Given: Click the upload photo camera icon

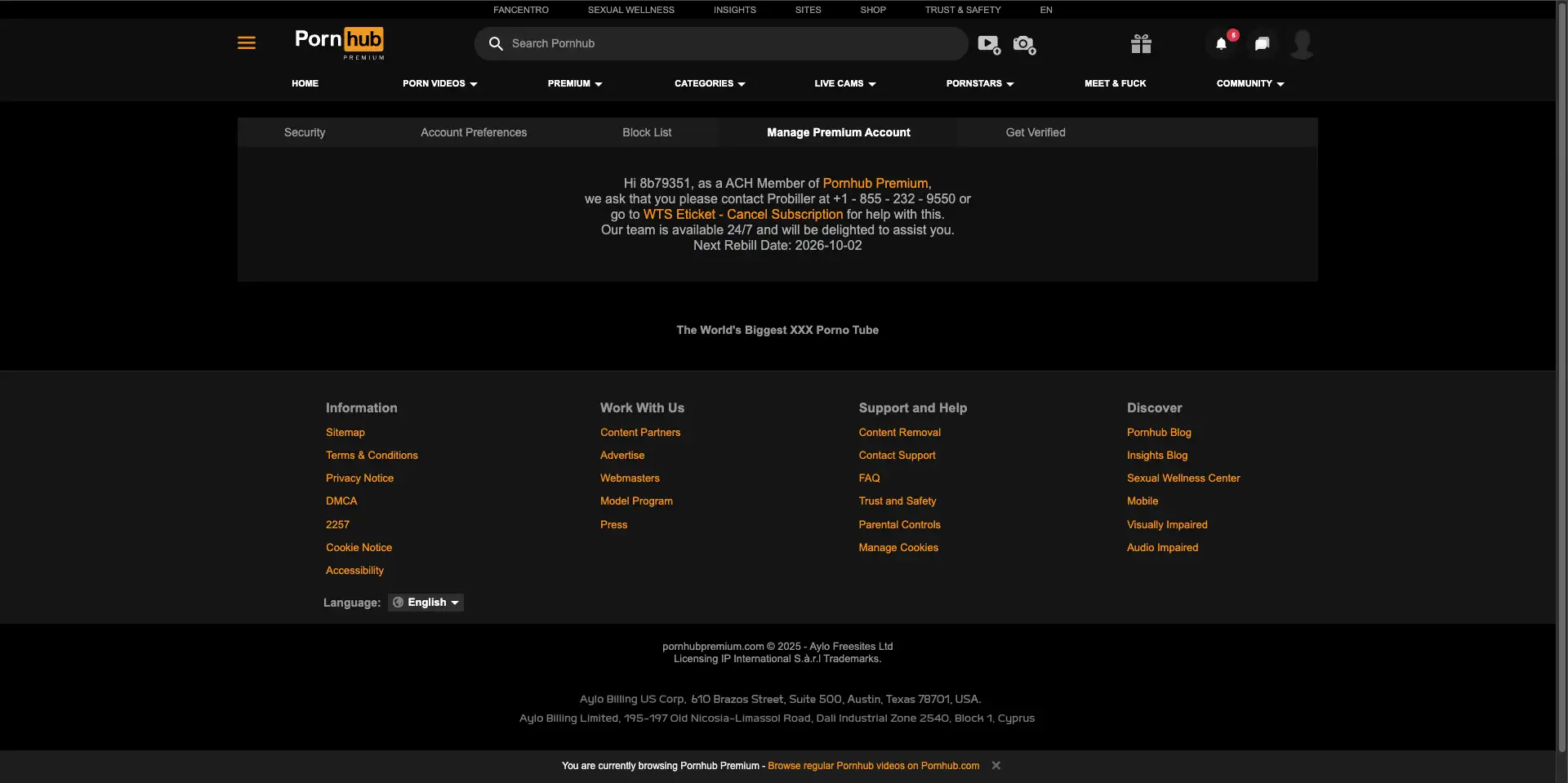Looking at the screenshot, I should pos(1023,44).
